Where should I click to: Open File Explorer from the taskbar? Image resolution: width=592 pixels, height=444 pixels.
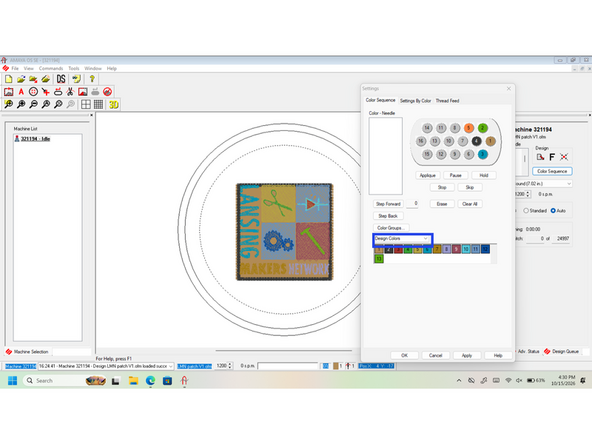coord(133,381)
